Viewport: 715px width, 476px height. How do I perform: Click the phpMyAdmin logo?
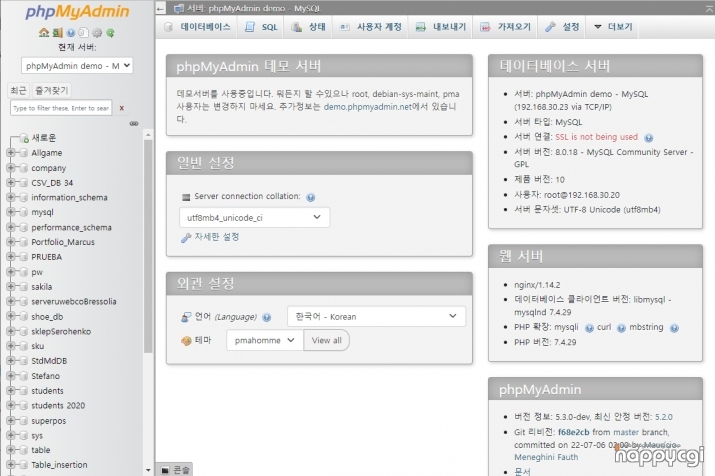coord(77,12)
